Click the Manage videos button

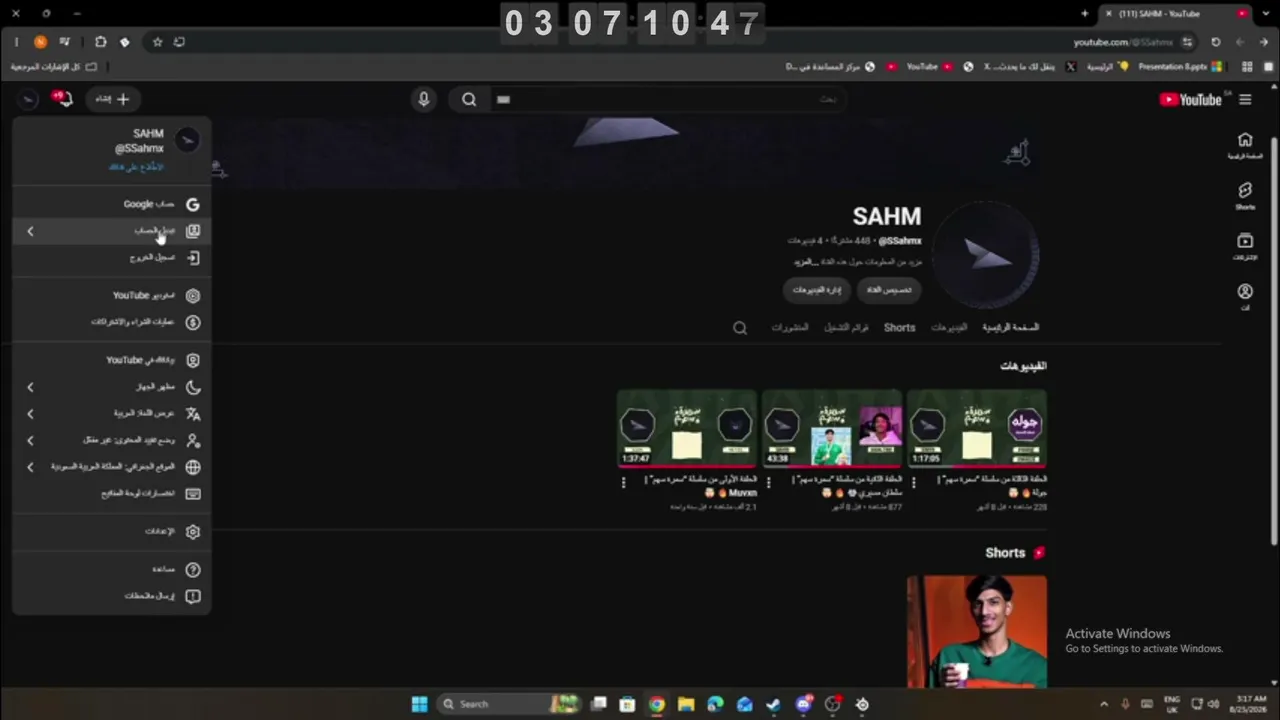point(817,289)
